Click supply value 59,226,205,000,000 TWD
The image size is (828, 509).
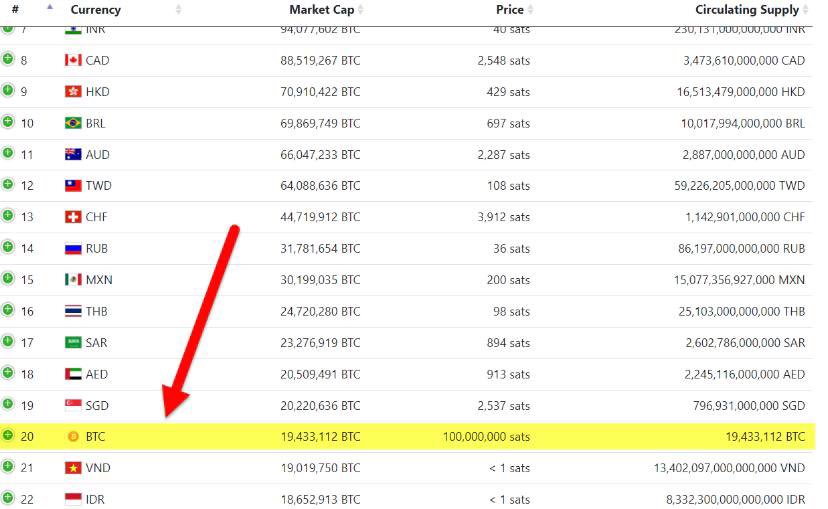pyautogui.click(x=739, y=186)
